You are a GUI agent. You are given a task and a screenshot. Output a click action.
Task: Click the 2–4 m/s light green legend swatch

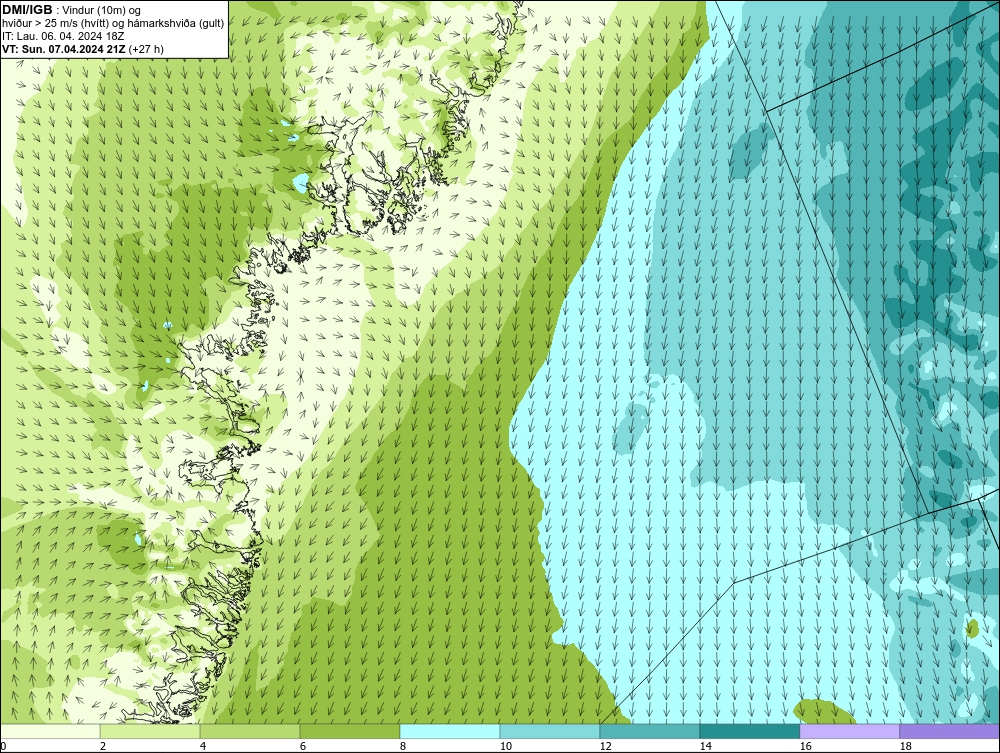tap(151, 731)
